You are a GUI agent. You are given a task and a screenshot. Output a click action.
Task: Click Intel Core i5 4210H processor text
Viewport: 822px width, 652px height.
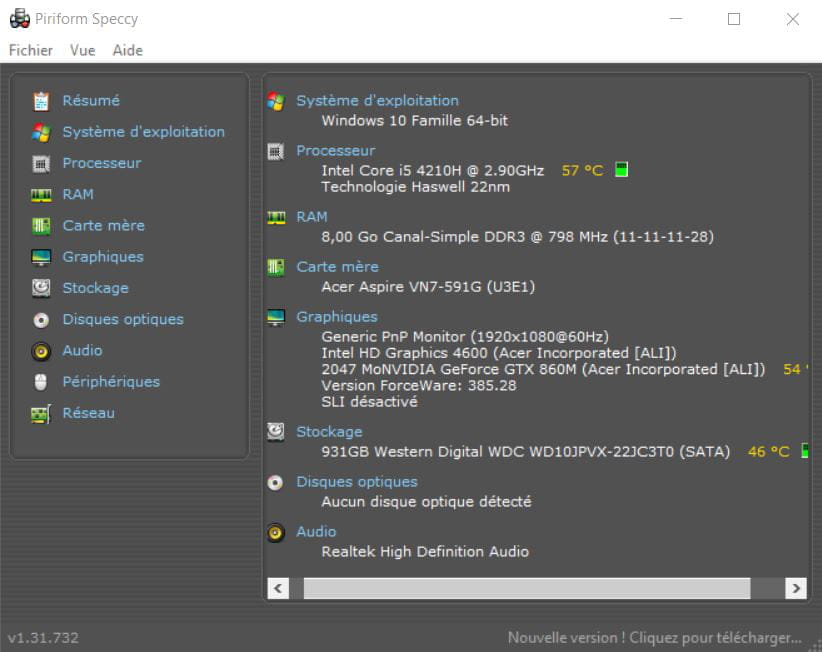[432, 170]
